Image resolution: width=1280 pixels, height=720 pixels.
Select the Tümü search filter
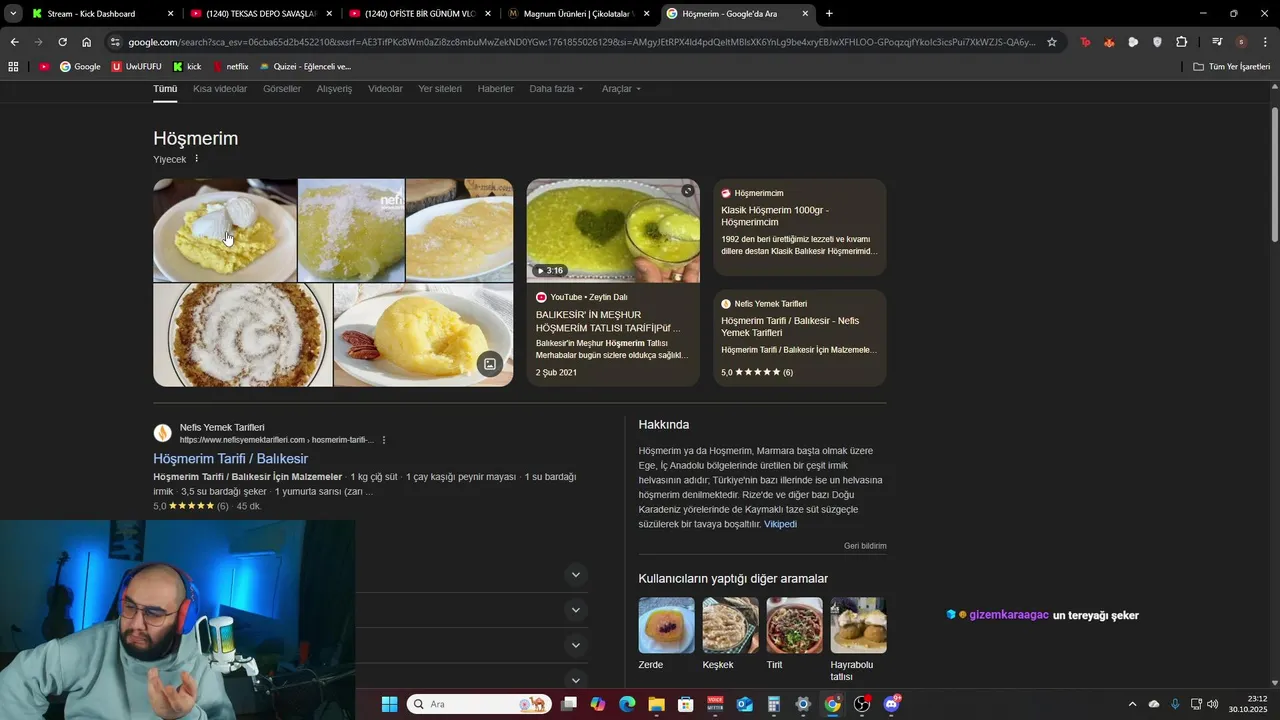click(x=165, y=89)
